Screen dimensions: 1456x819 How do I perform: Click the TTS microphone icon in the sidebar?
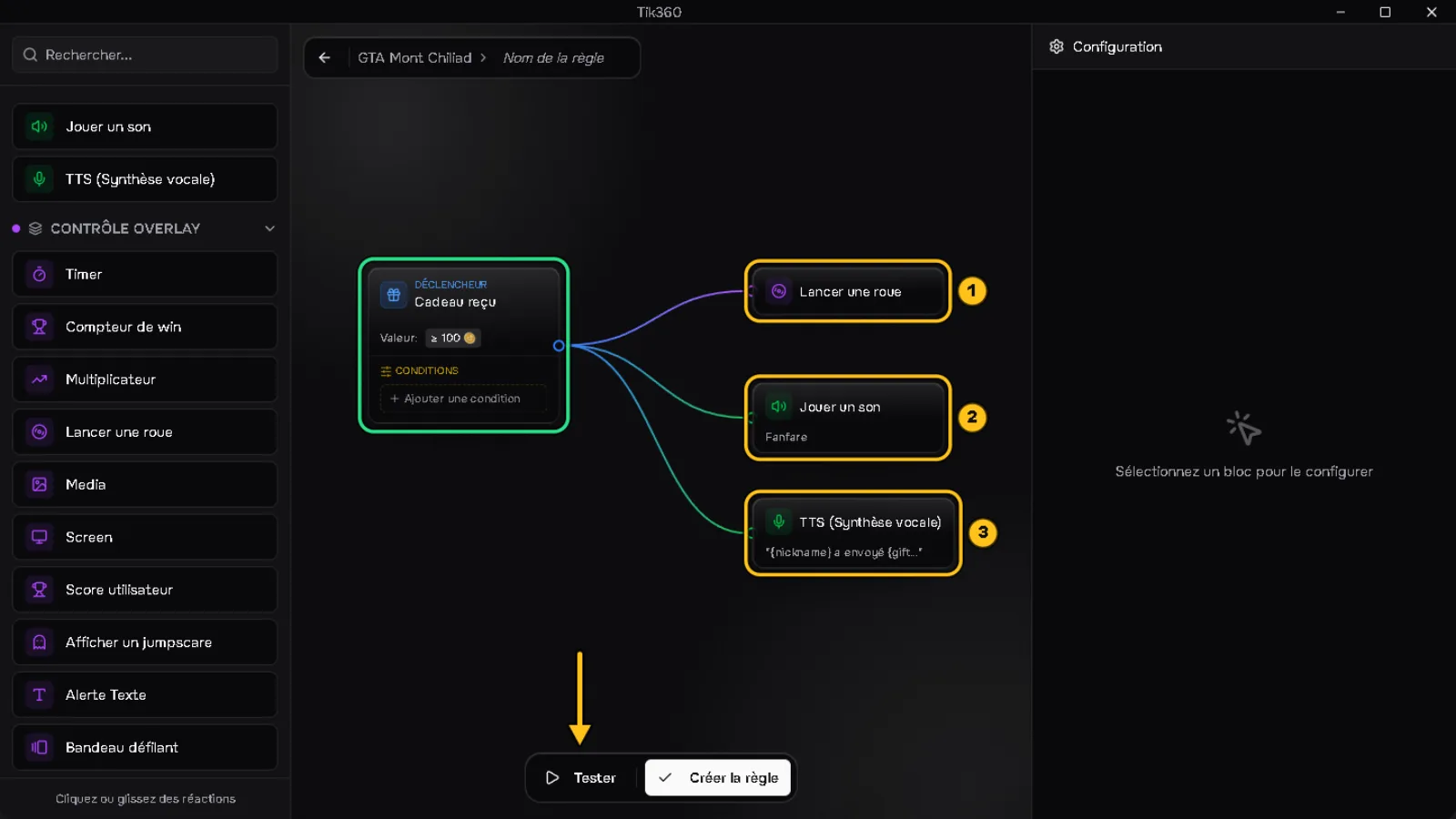coord(39,179)
